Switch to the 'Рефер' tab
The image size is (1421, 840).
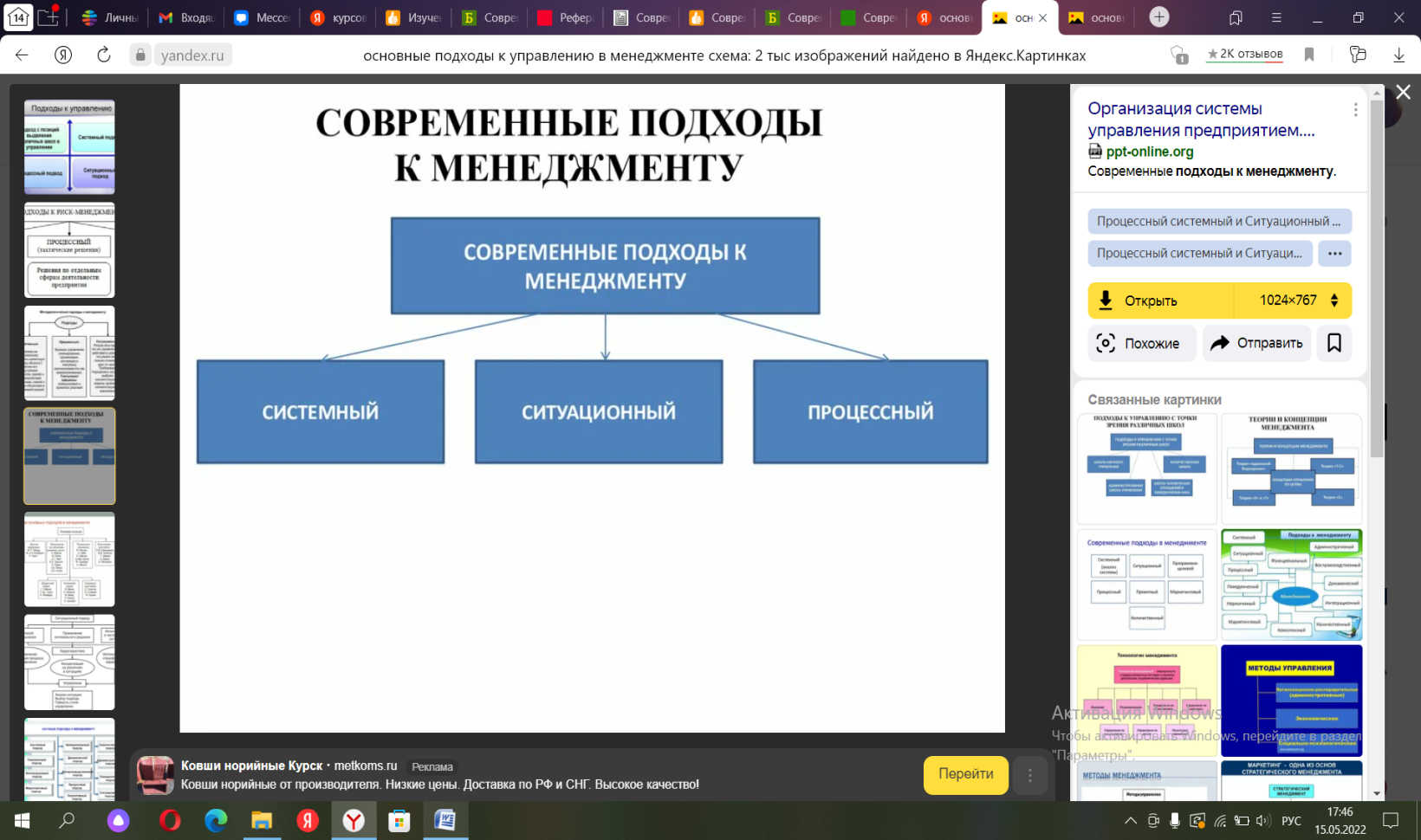tap(565, 17)
